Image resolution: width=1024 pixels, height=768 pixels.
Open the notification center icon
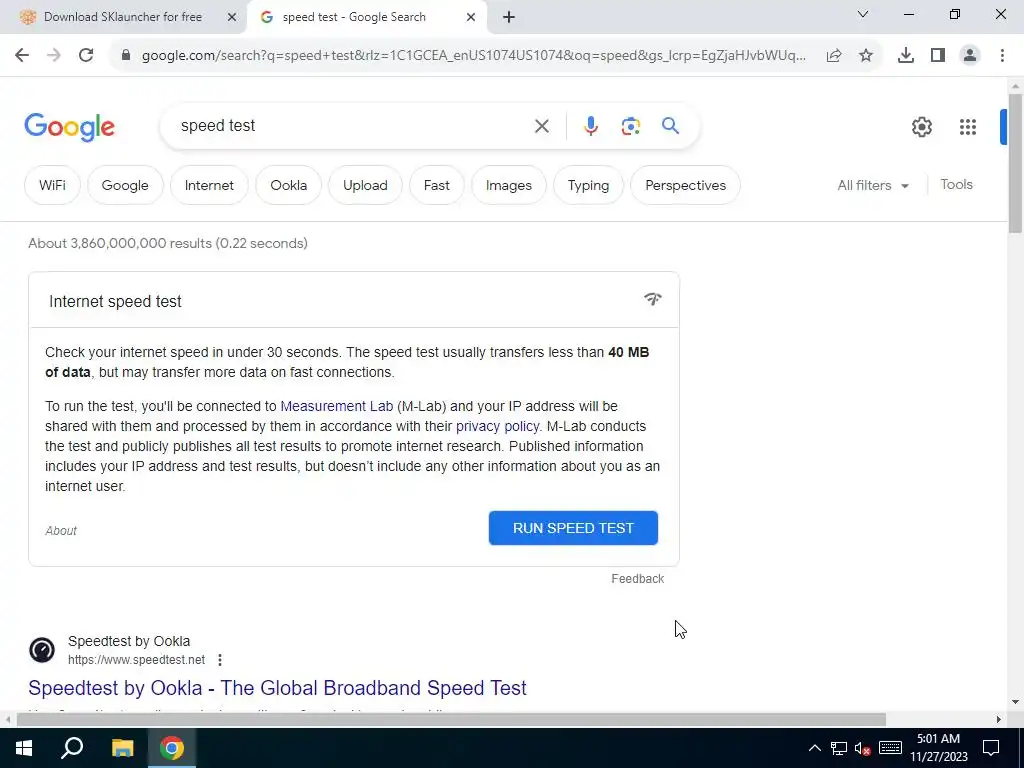(991, 748)
